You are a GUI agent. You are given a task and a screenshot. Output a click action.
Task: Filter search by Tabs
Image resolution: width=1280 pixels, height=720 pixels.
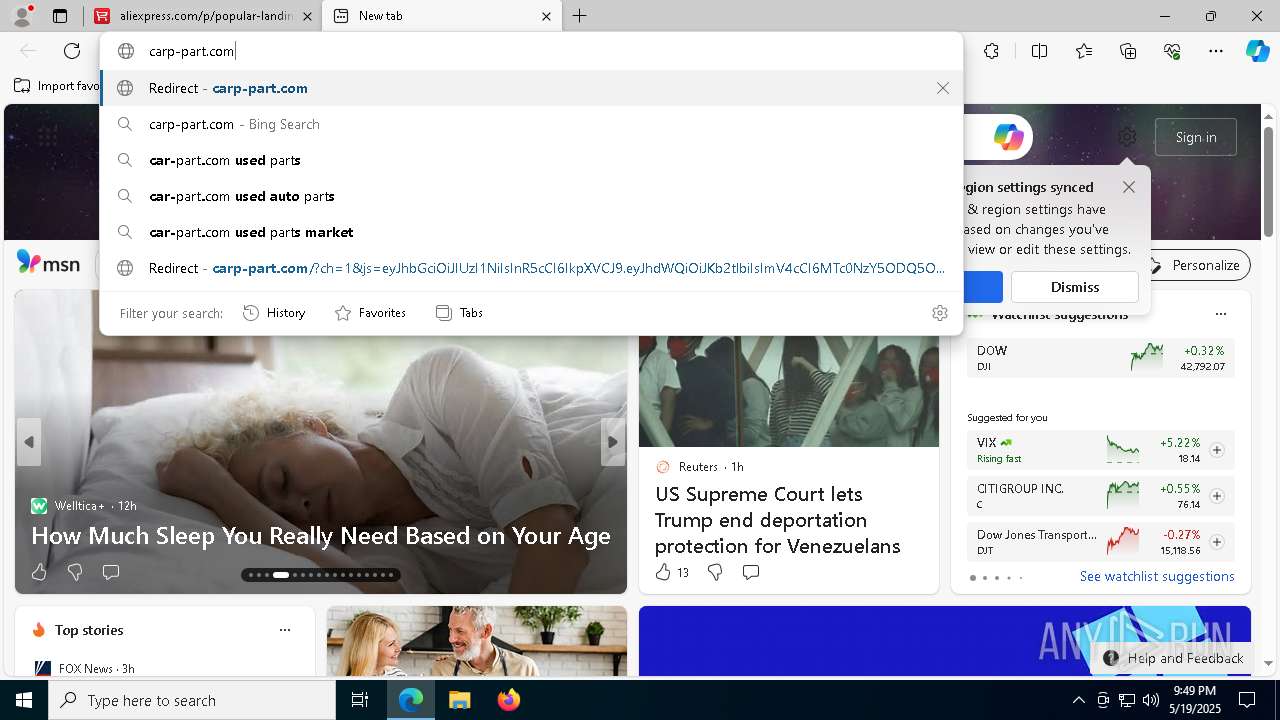point(459,313)
